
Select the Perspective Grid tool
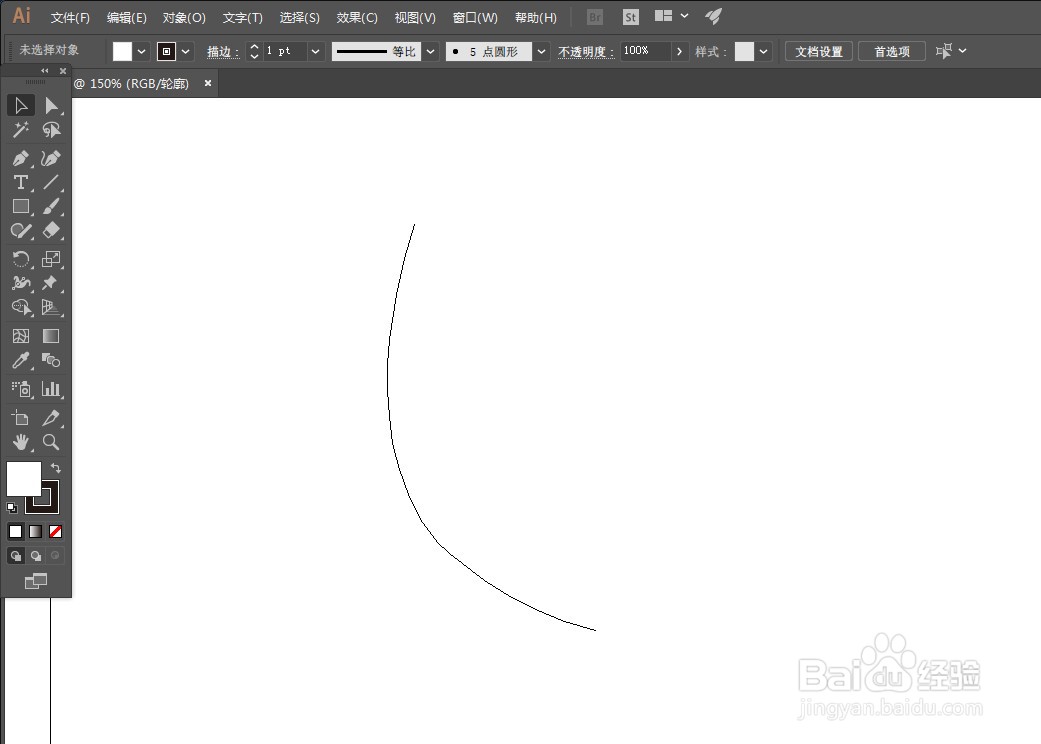click(x=51, y=307)
